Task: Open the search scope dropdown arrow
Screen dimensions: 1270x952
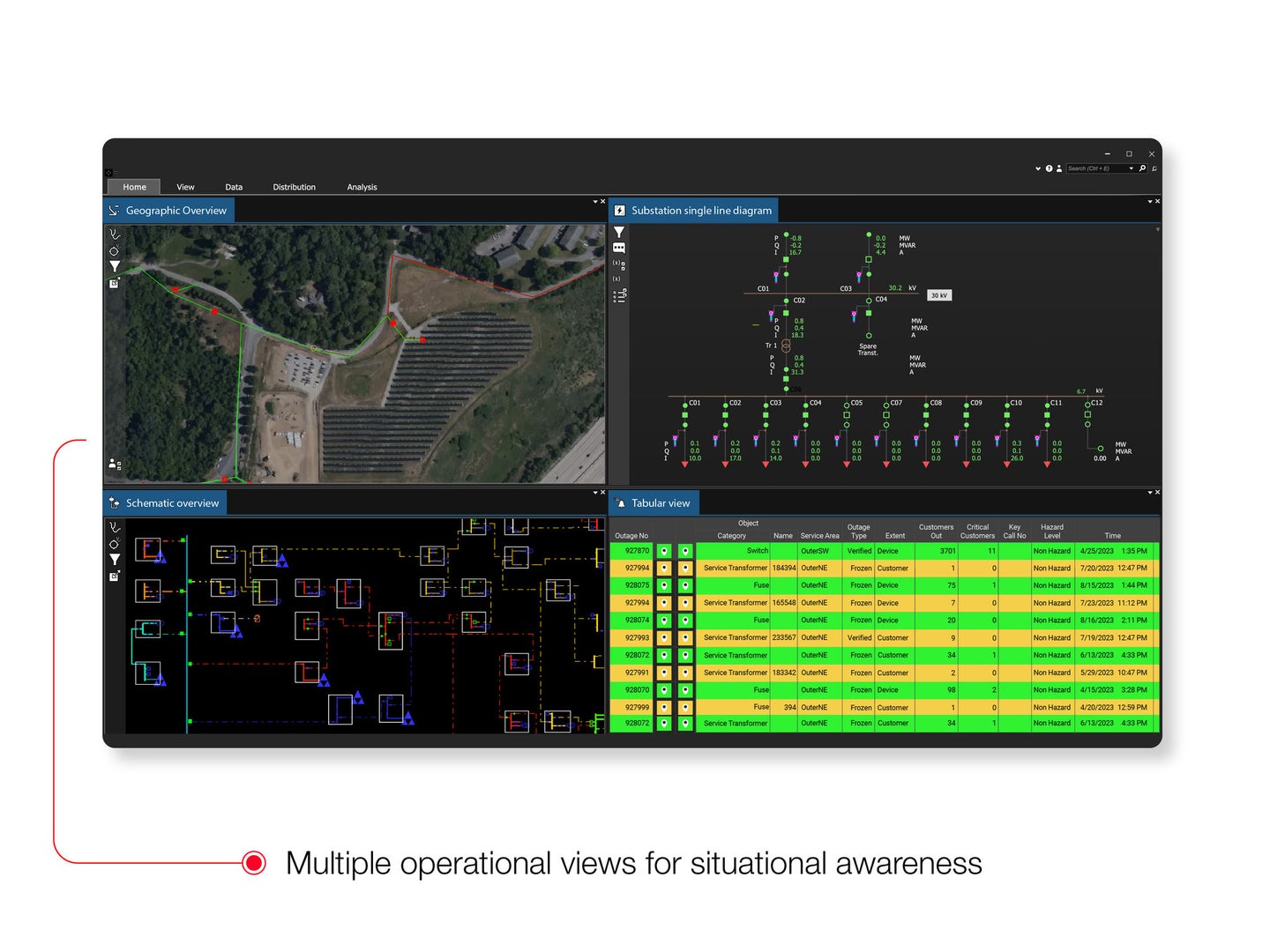Action: (1132, 168)
